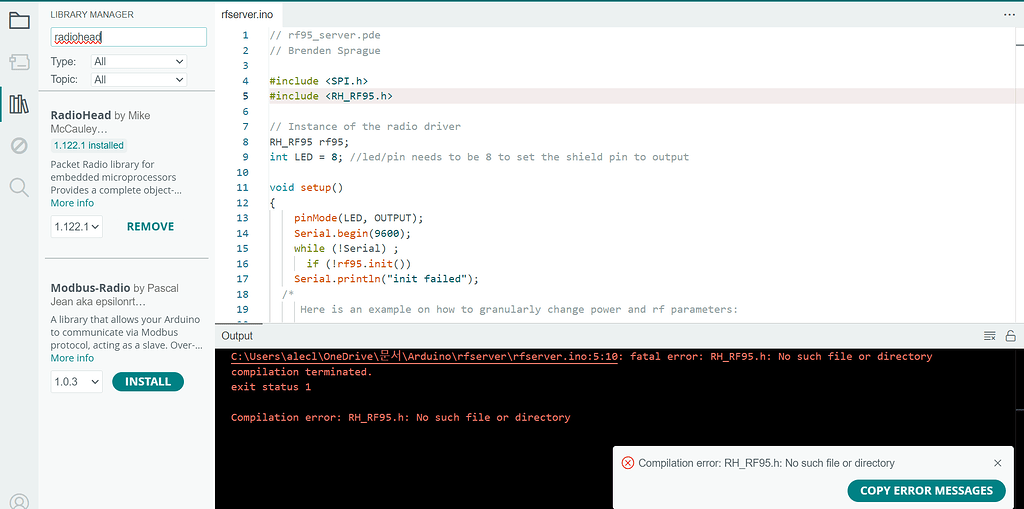This screenshot has width=1024, height=509.
Task: Click line number 5 in gutter
Action: (245, 96)
